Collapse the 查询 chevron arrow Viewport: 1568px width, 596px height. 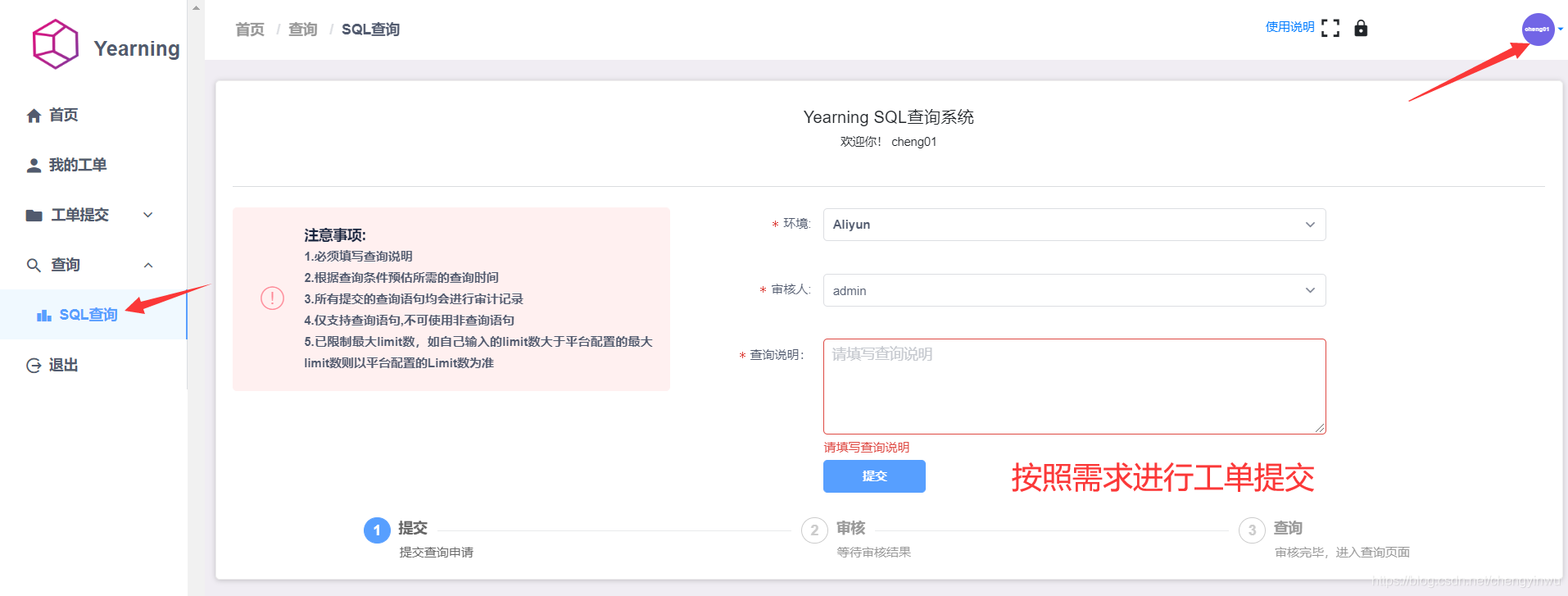coord(148,265)
